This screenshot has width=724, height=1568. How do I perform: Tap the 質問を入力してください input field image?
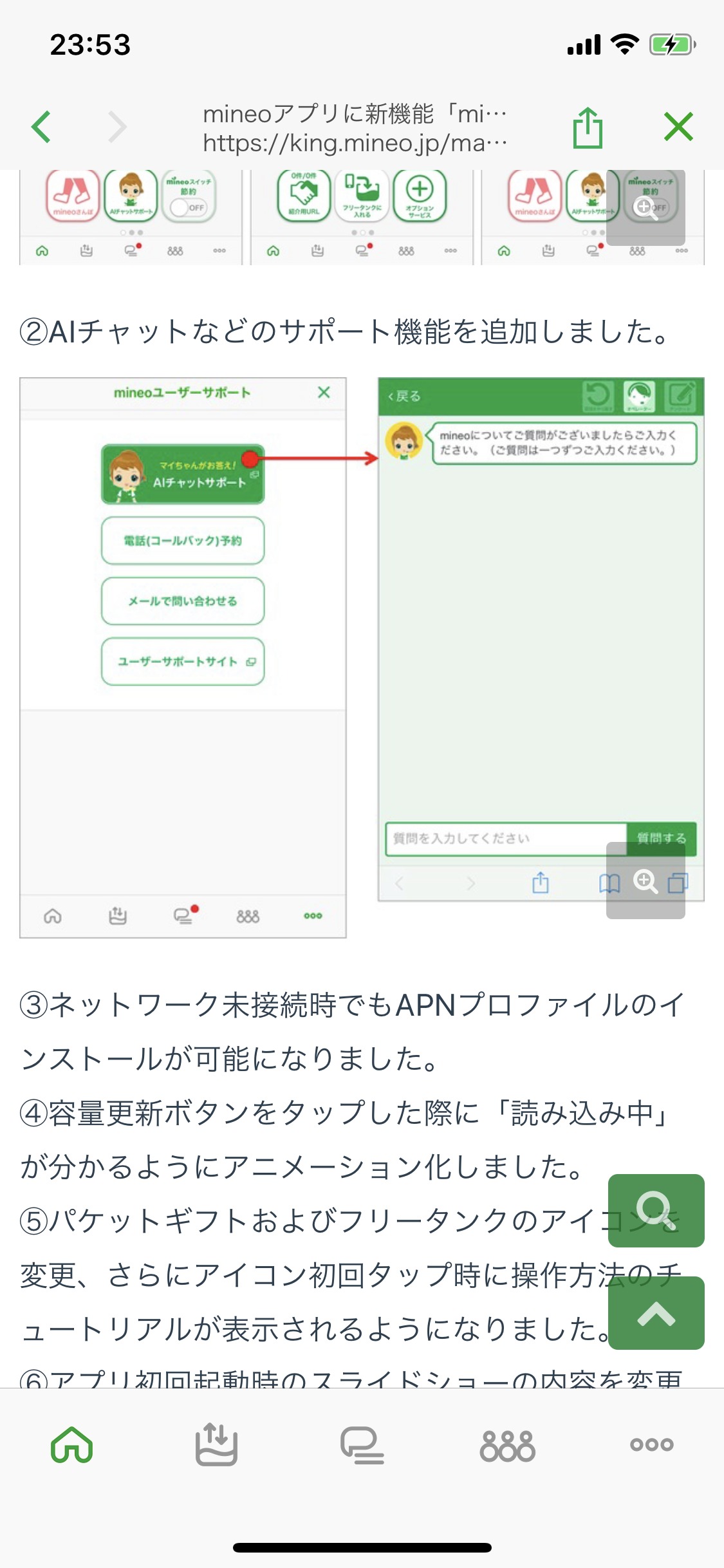[x=506, y=839]
